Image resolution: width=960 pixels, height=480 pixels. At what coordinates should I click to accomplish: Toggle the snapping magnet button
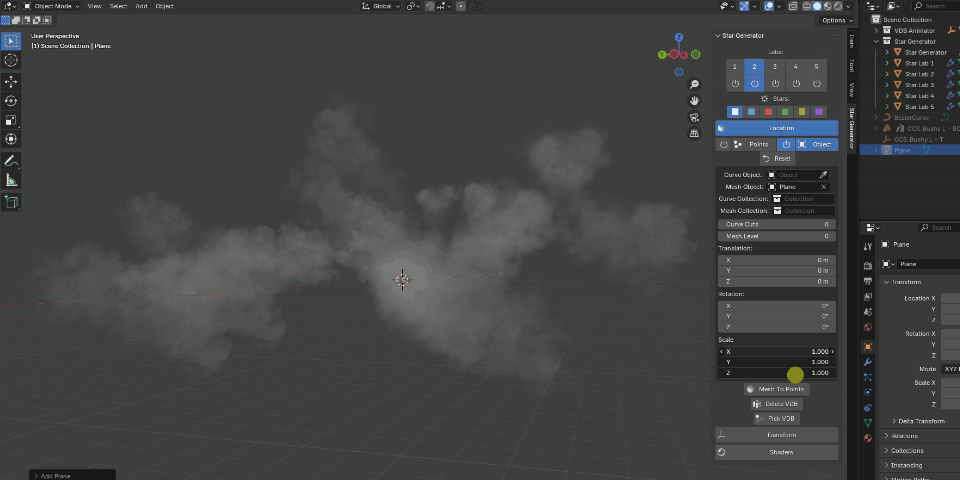(x=430, y=6)
